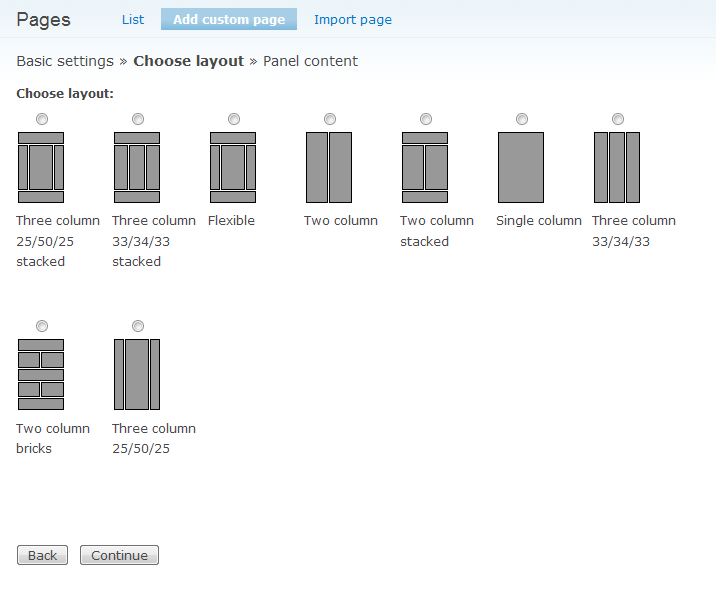Click the Three column 33/34/33 stacked layout icon
716x597 pixels.
137,167
